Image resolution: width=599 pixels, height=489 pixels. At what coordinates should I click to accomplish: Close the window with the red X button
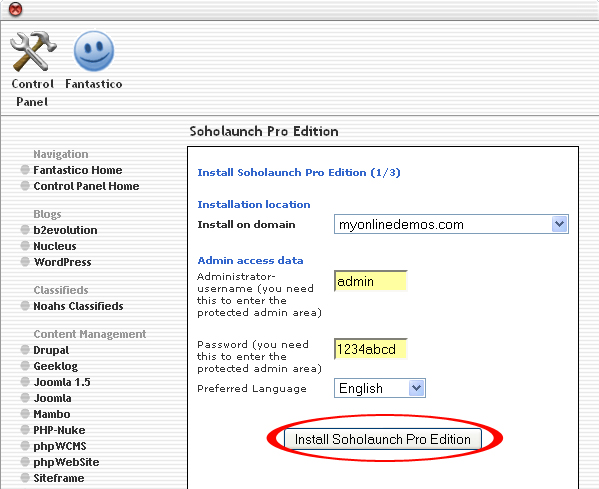click(15, 9)
